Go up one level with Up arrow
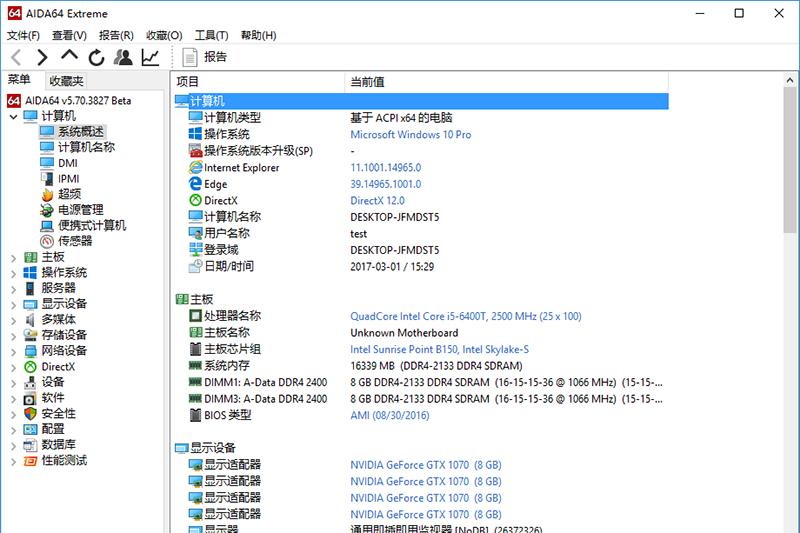 [69, 57]
